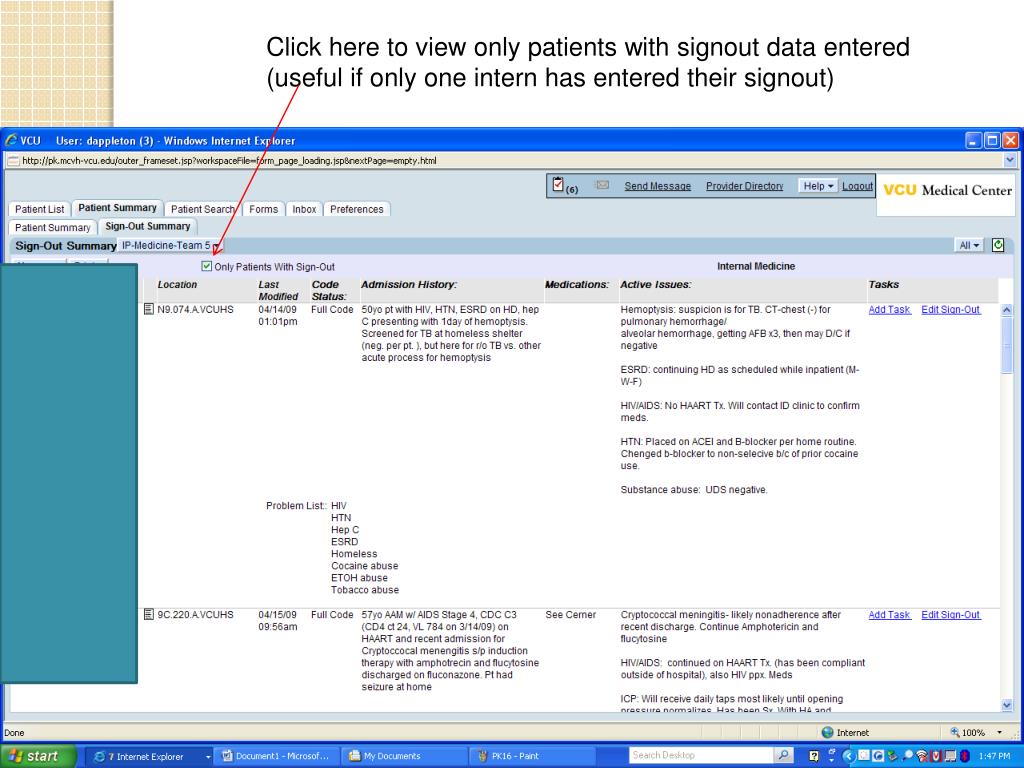Click the green refresh icon
Image resolution: width=1024 pixels, height=768 pixels.
[998, 245]
